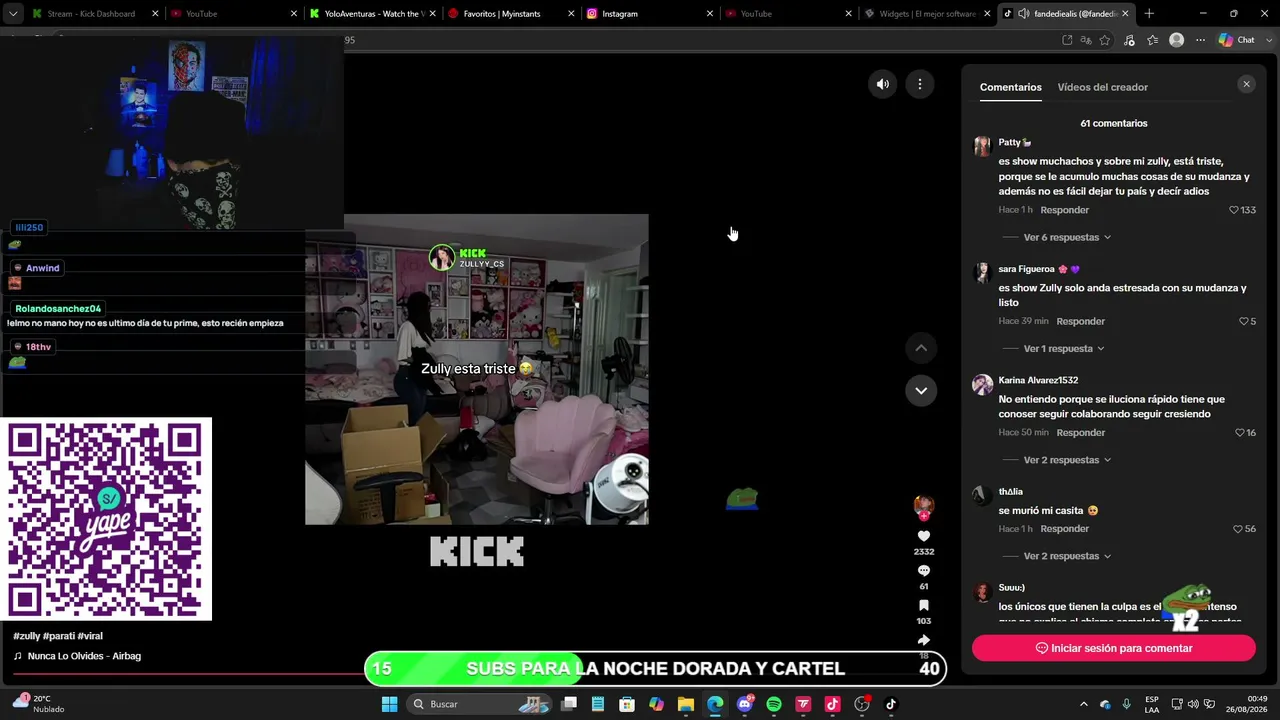Image resolution: width=1280 pixels, height=720 pixels.
Task: Like sara Figueroa's comment
Action: pyautogui.click(x=1244, y=321)
